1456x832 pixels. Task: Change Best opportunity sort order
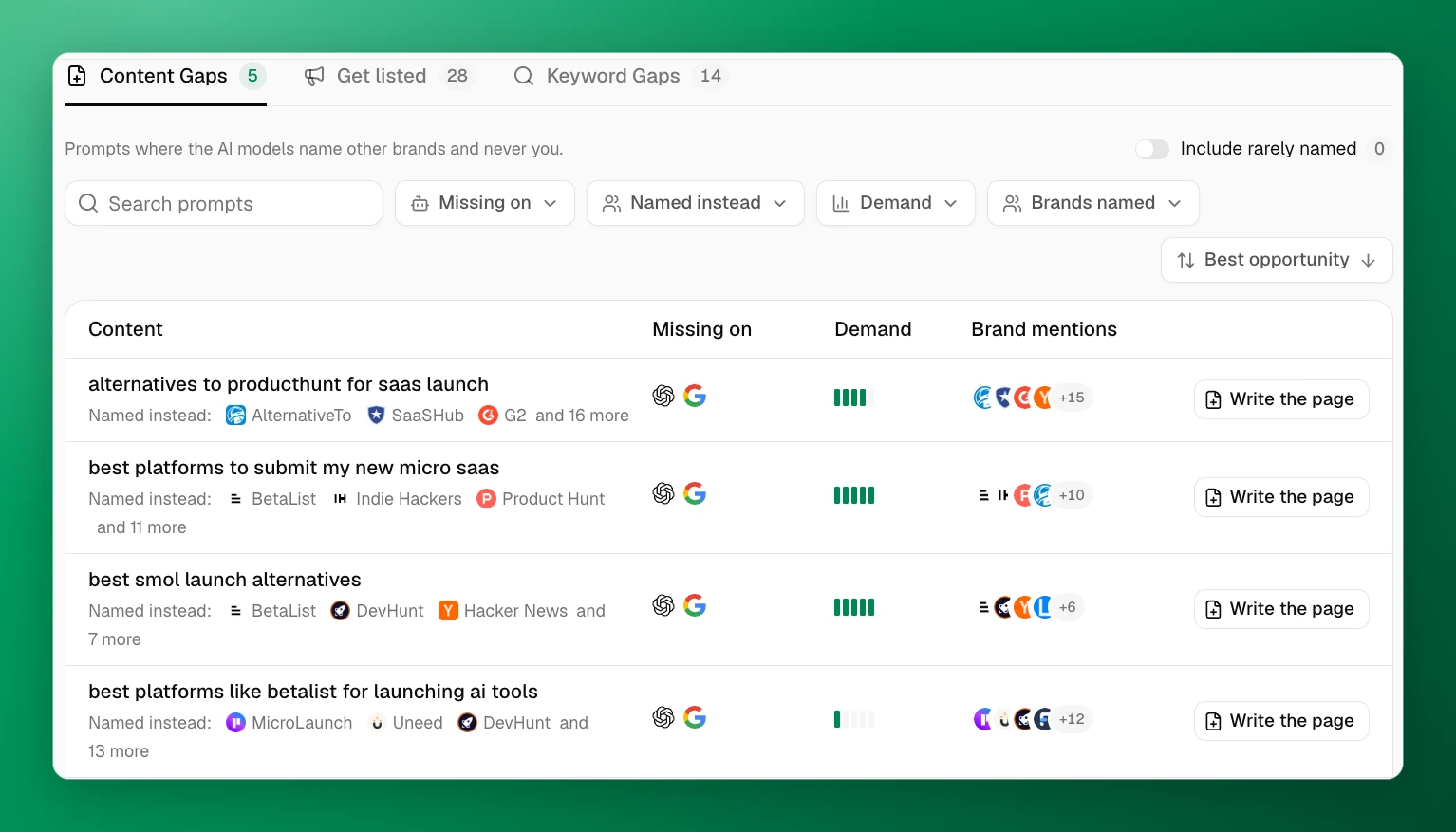pos(1277,260)
